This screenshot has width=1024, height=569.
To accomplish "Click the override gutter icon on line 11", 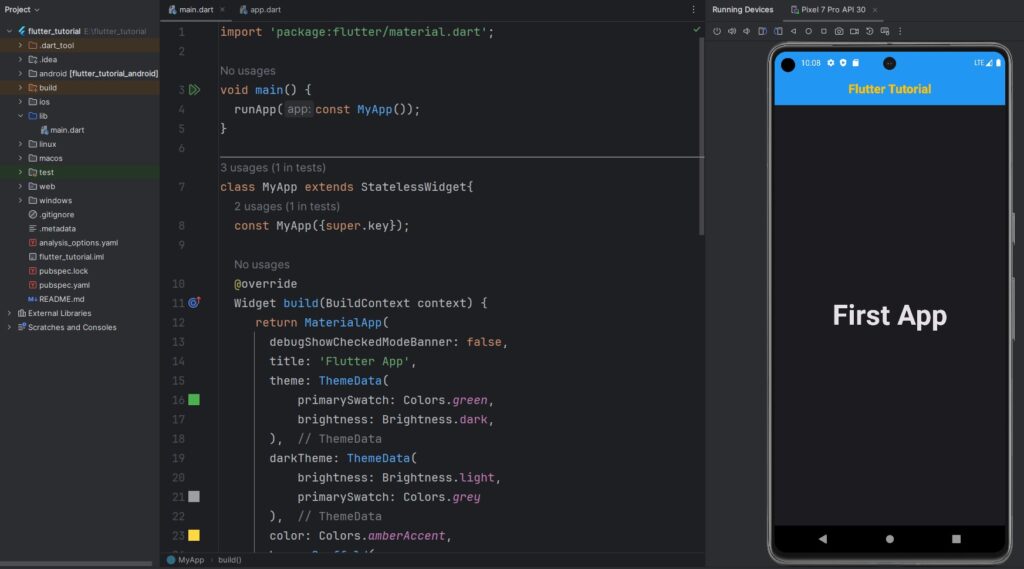I will click(194, 302).
